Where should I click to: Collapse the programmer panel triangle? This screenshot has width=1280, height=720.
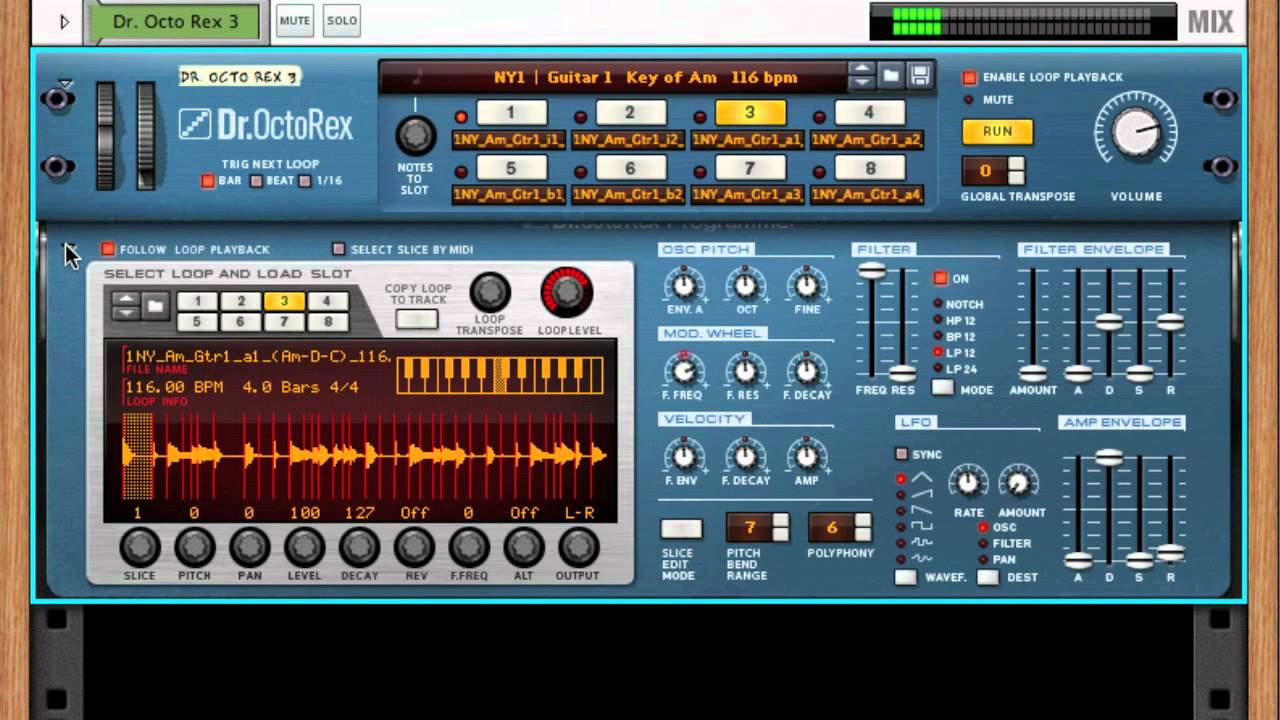[x=69, y=249]
